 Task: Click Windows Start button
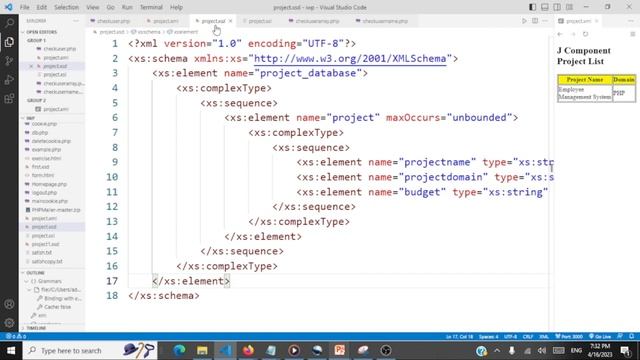coord(11,351)
